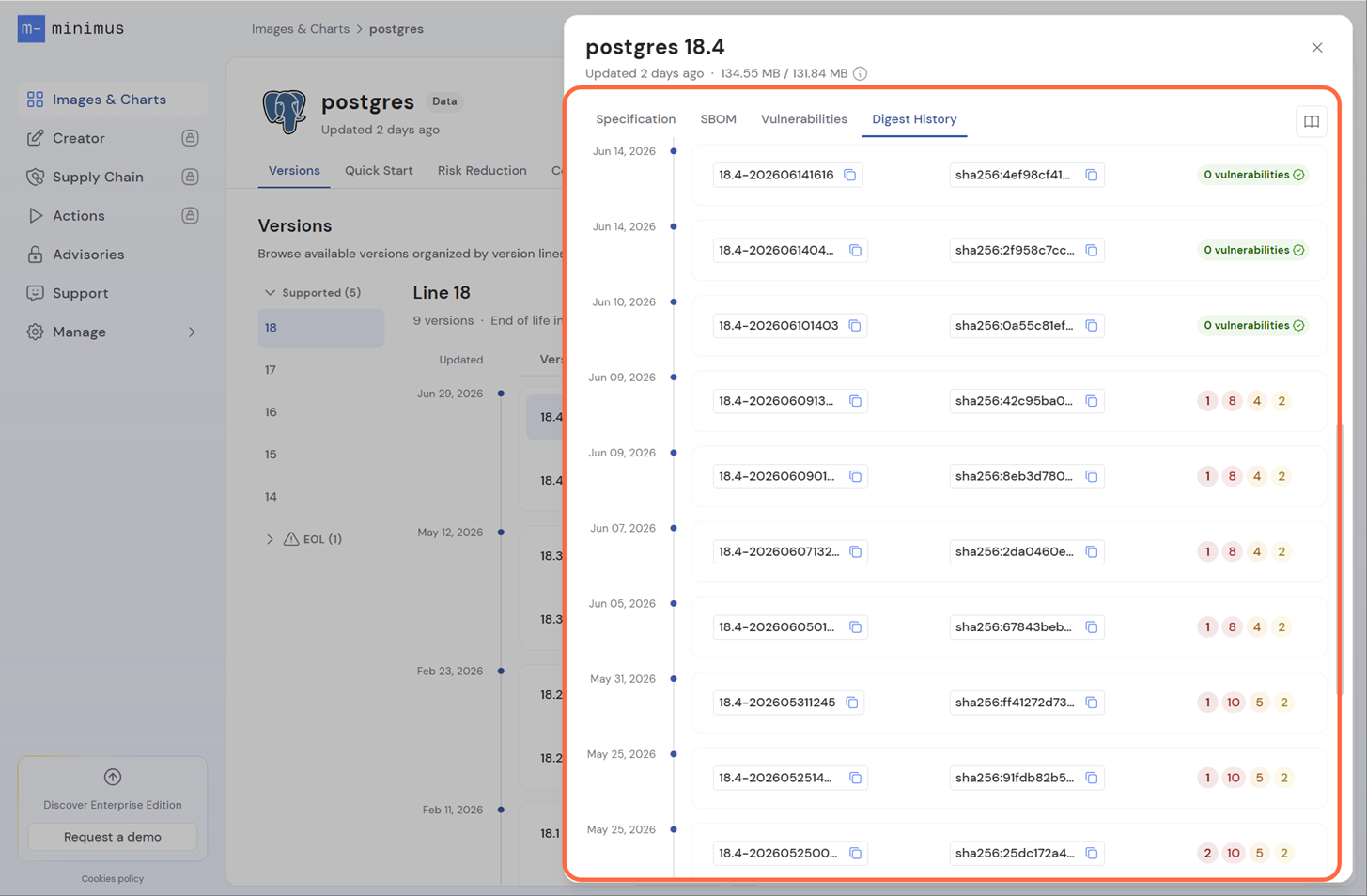Image resolution: width=1367 pixels, height=896 pixels.
Task: Switch to the Risk Reduction tab
Action: pos(482,171)
